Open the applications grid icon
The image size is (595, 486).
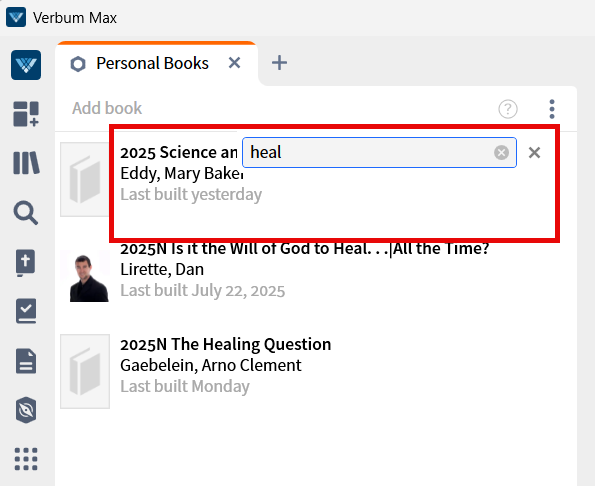click(26, 459)
